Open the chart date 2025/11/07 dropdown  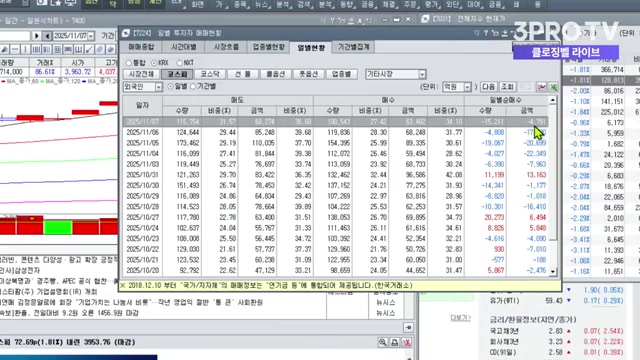coord(91,36)
